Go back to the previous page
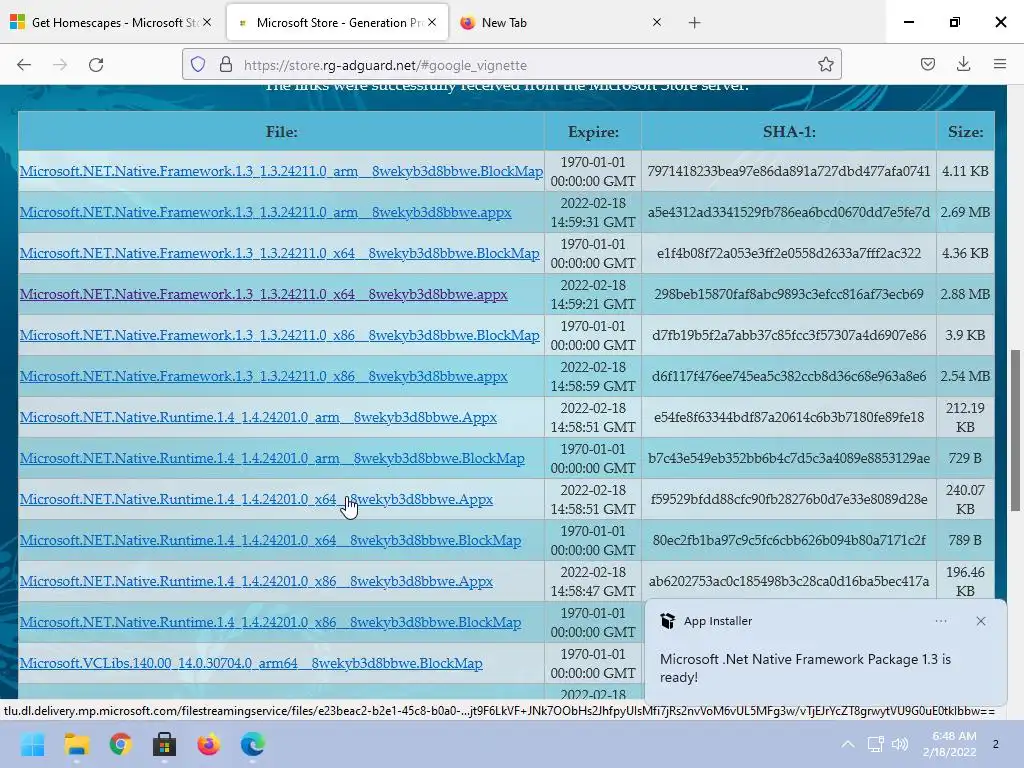This screenshot has height=768, width=1024. pyautogui.click(x=24, y=65)
